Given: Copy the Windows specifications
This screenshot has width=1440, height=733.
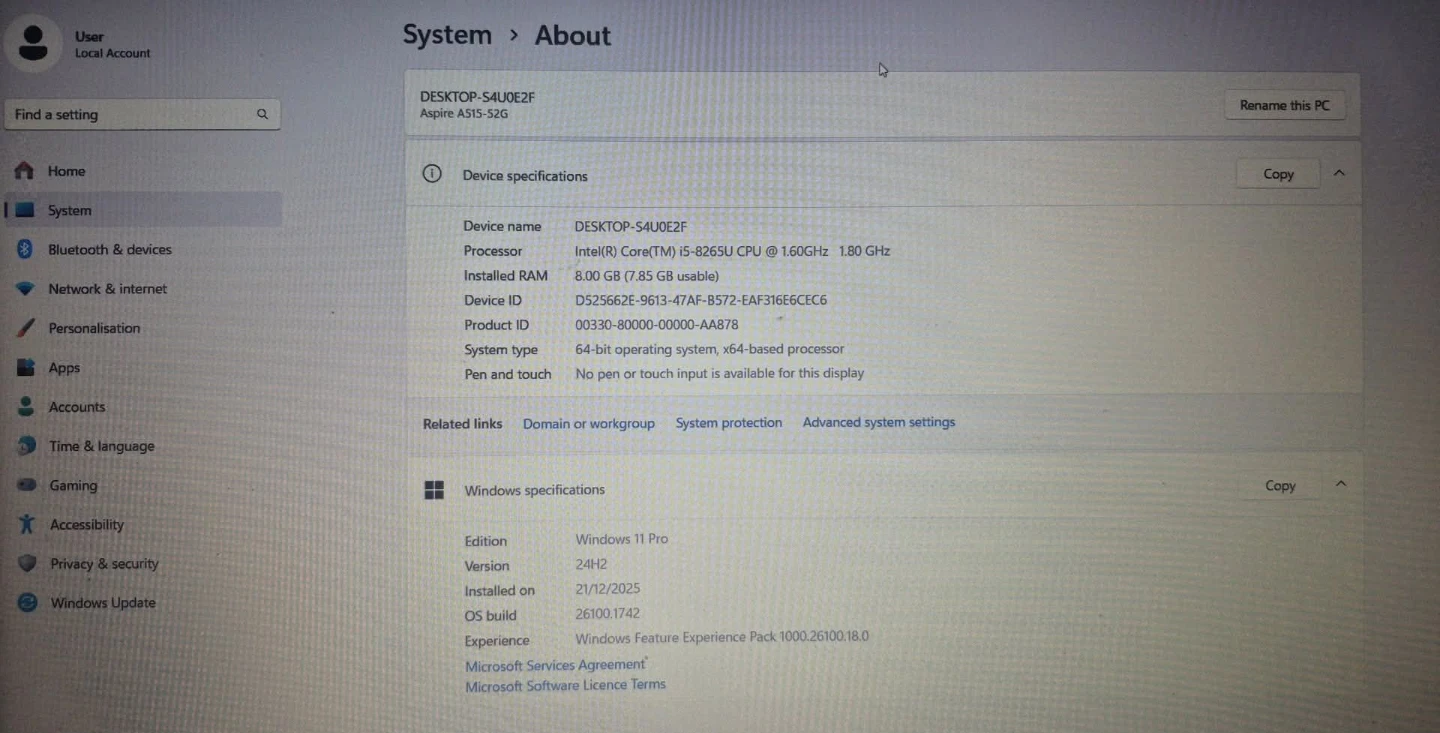Looking at the screenshot, I should click(1280, 486).
